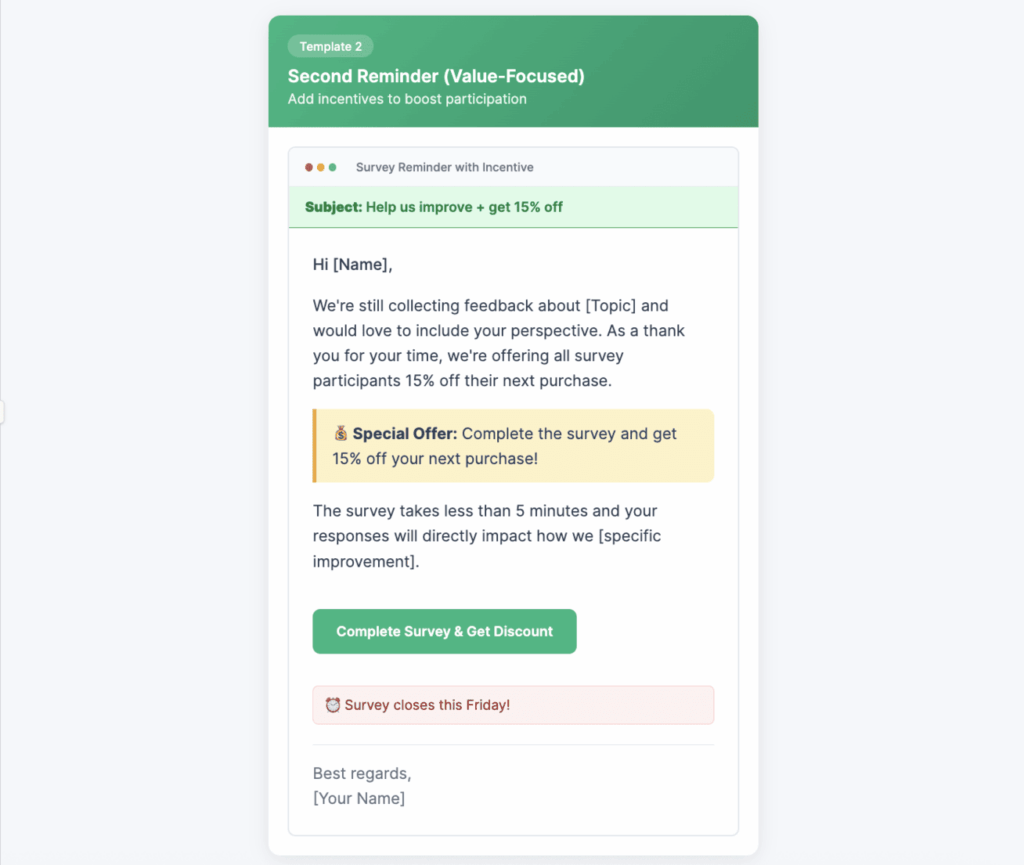Click the Best regards sign-off
Screen dimensions: 1024x865
(x=362, y=773)
